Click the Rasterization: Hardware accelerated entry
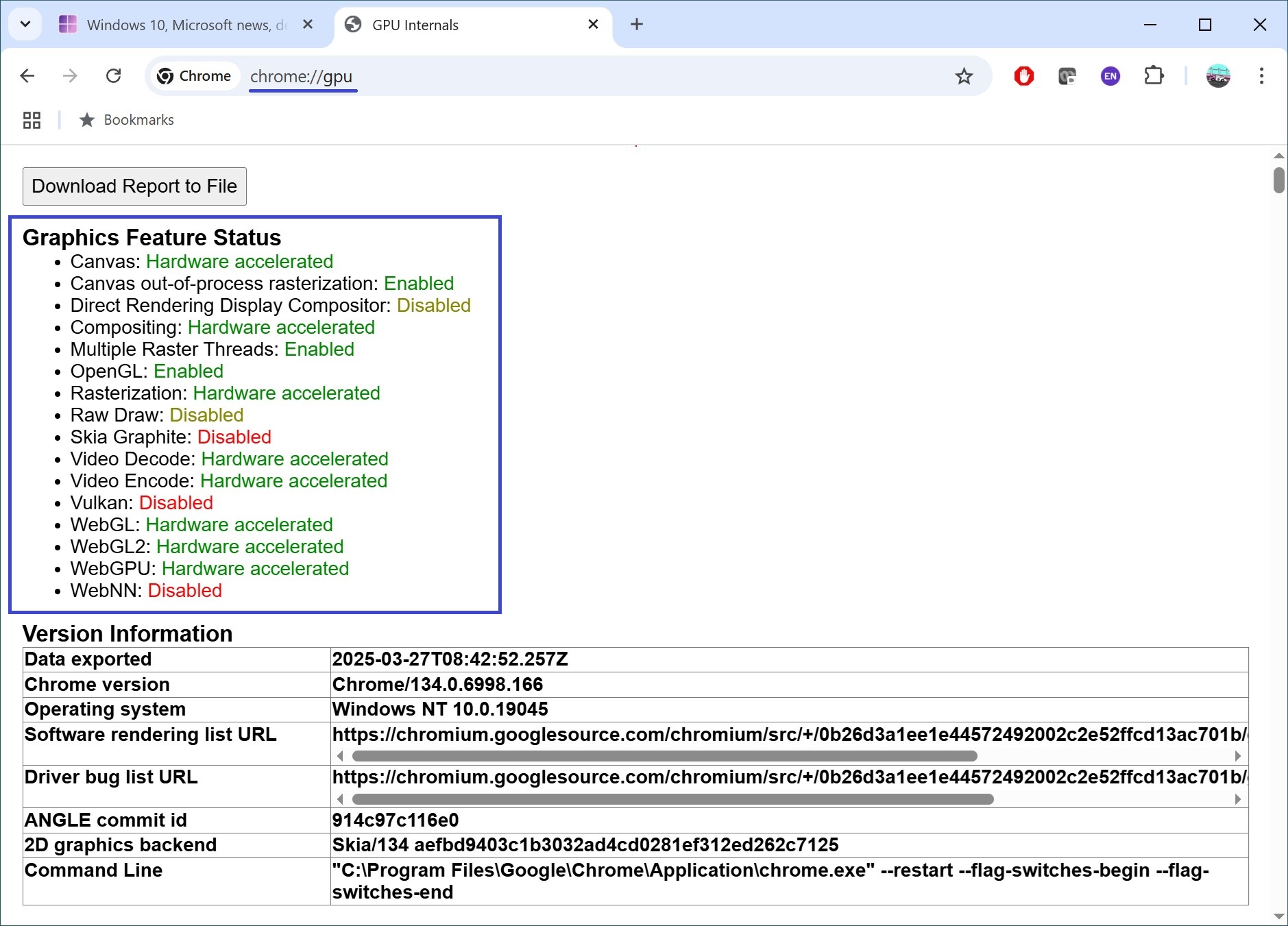This screenshot has height=926, width=1288. [x=225, y=393]
